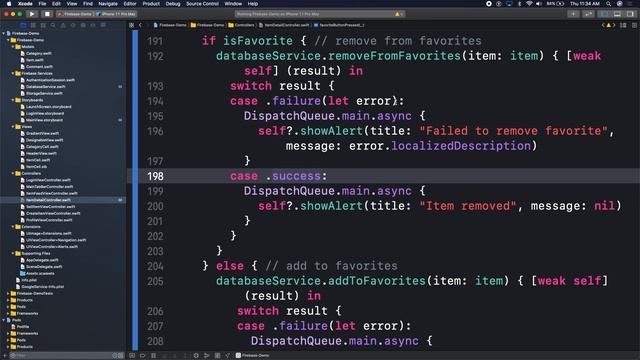Click the Wi-Fi icon in menu bar
The image size is (640, 360).
(x=529, y=4)
